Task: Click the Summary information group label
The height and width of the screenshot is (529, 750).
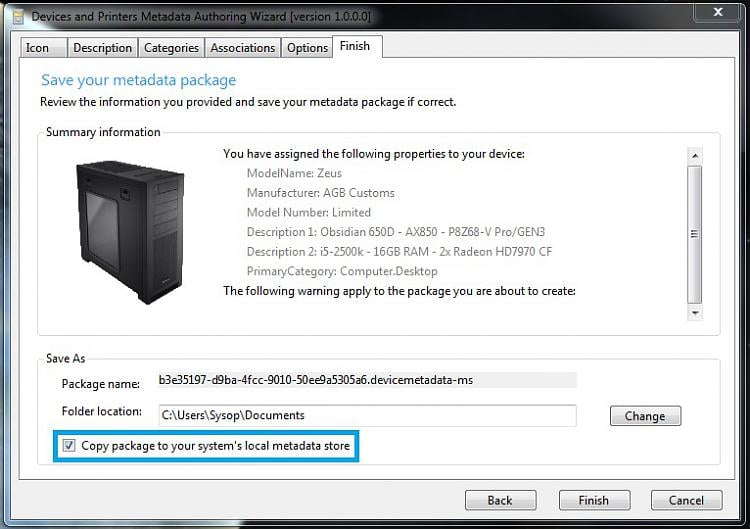Action: pyautogui.click(x=103, y=132)
